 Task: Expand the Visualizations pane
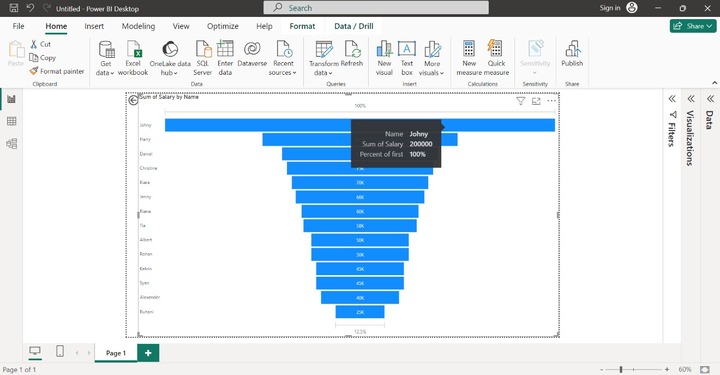pos(691,99)
